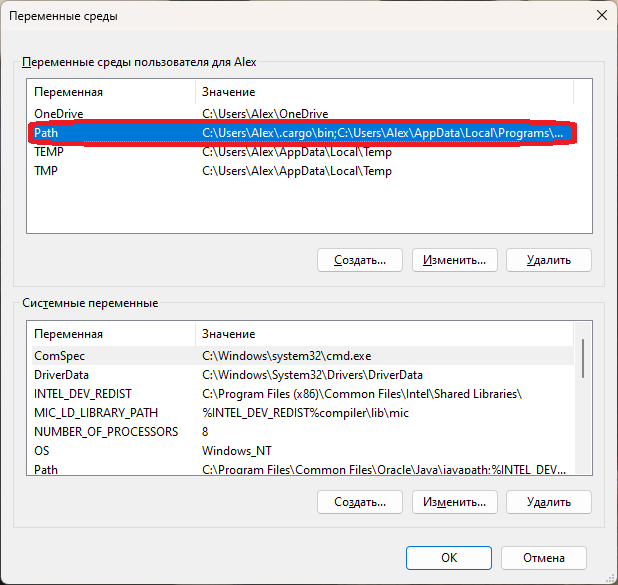The height and width of the screenshot is (585, 618).
Task: Select the ComSpec system variable
Action: coord(302,356)
